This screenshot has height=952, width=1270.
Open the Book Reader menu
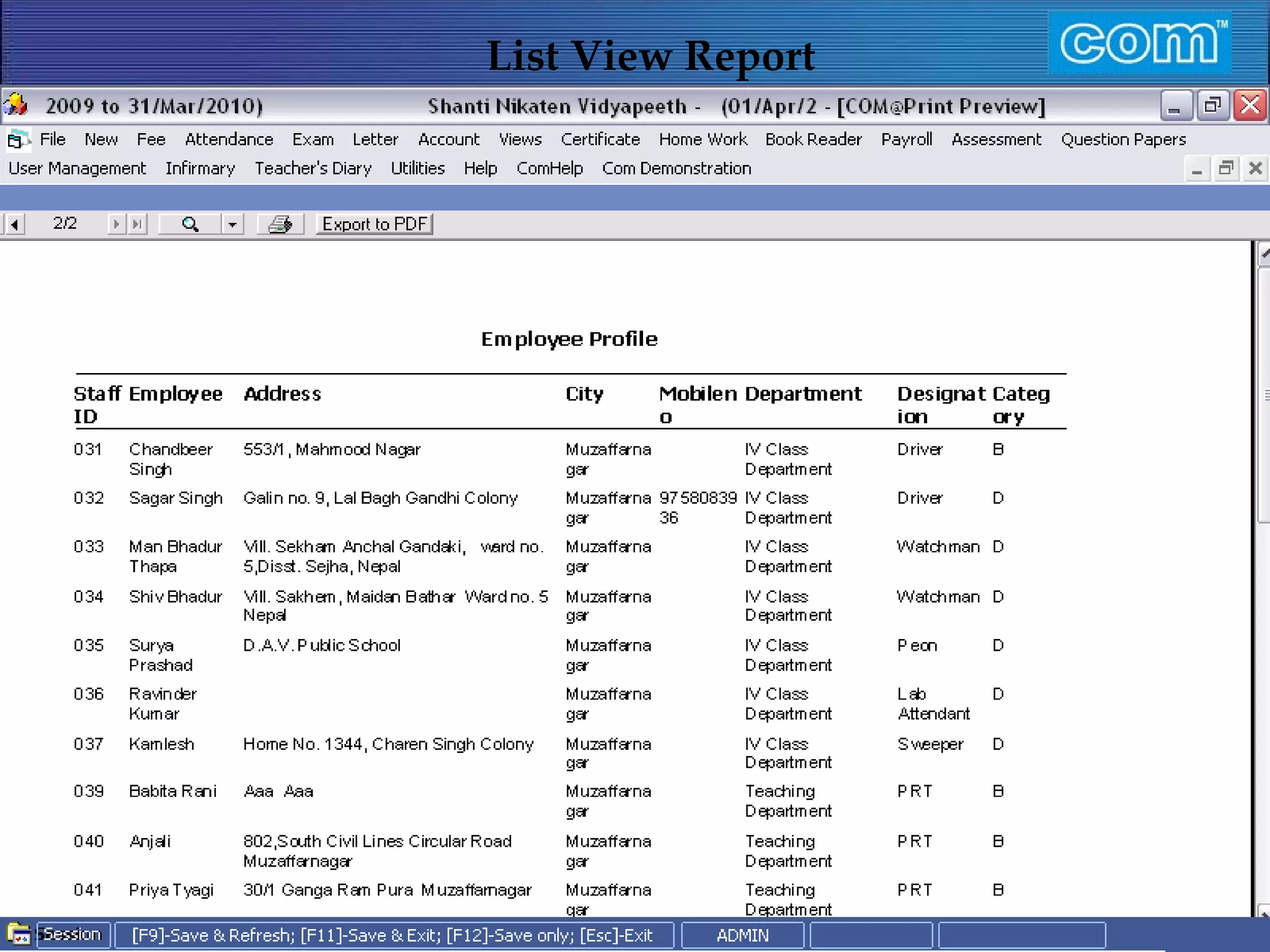click(x=814, y=139)
